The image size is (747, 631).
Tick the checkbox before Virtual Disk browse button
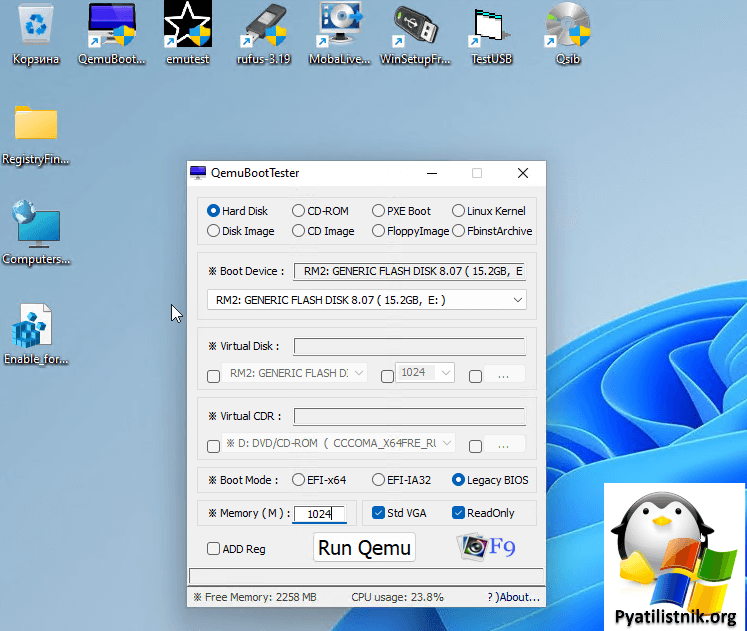click(475, 376)
